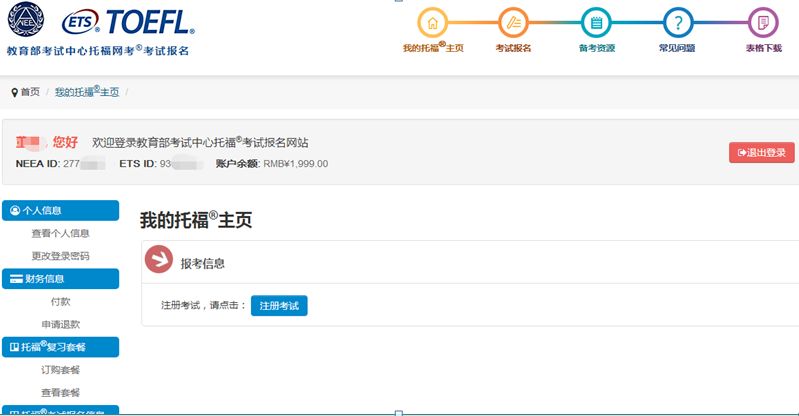Click the location pin icon before 首页
The image size is (799, 416).
click(14, 92)
